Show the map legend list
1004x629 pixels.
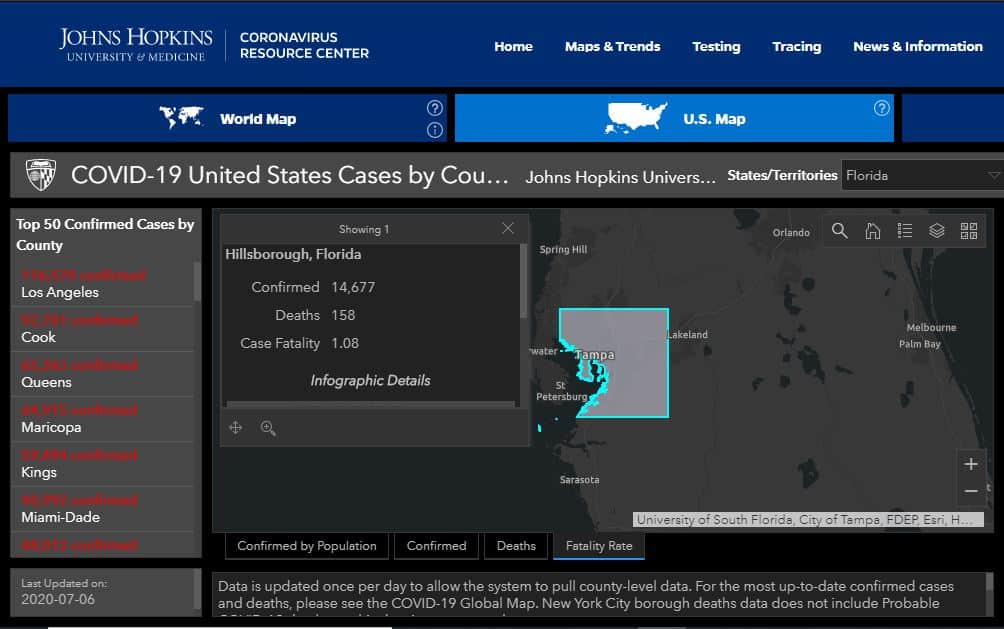coord(905,231)
